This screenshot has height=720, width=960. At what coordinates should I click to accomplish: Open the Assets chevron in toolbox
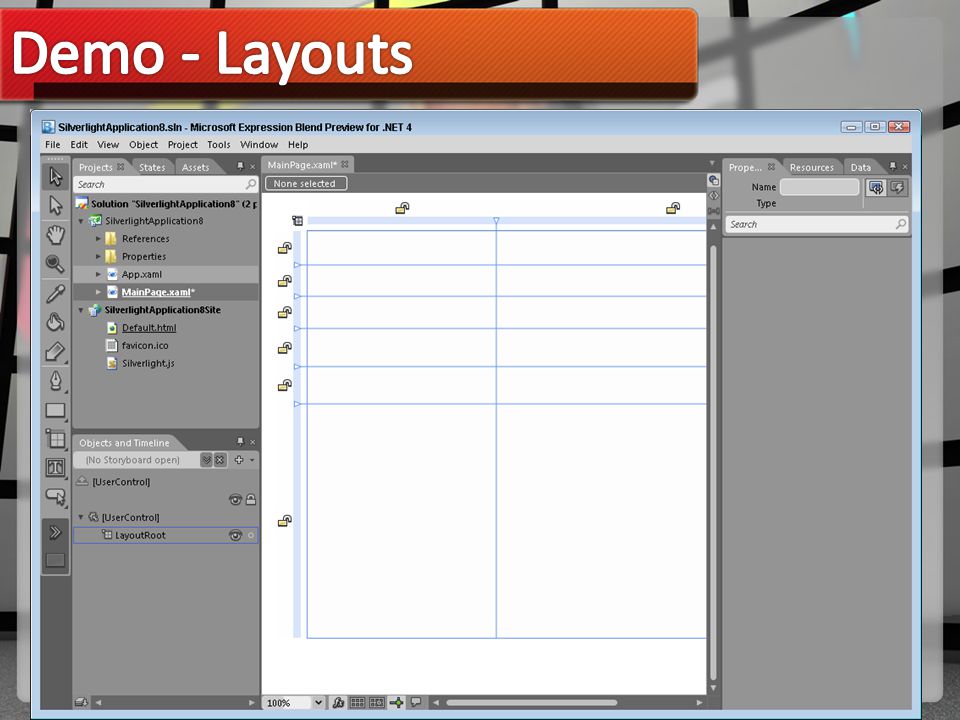[56, 532]
